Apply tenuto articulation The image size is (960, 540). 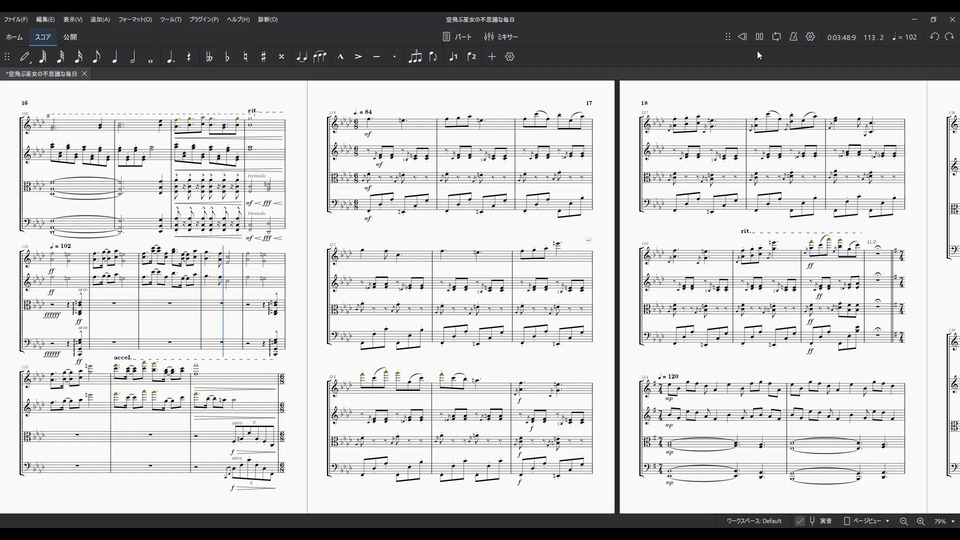pos(377,56)
